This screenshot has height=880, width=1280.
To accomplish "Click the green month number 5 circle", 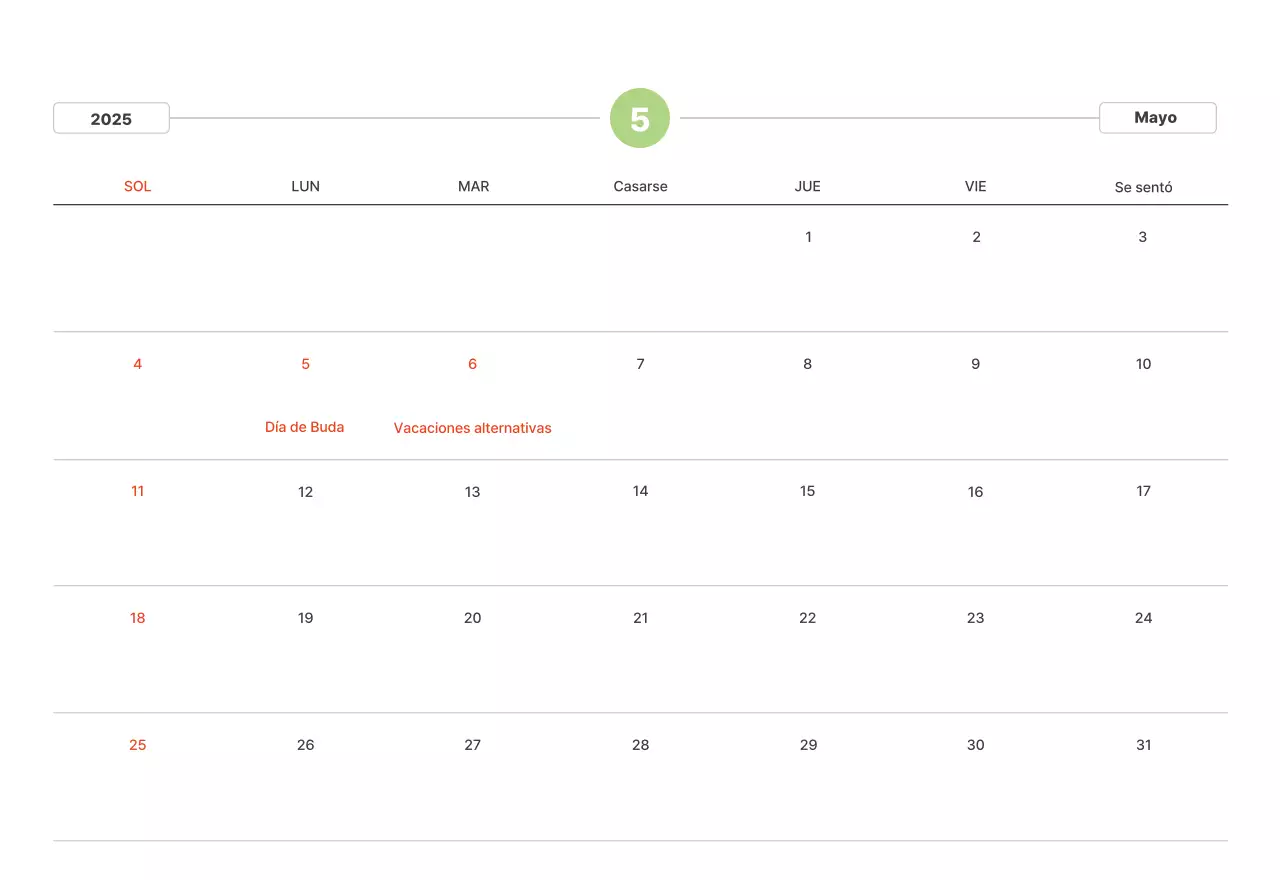I will [639, 119].
